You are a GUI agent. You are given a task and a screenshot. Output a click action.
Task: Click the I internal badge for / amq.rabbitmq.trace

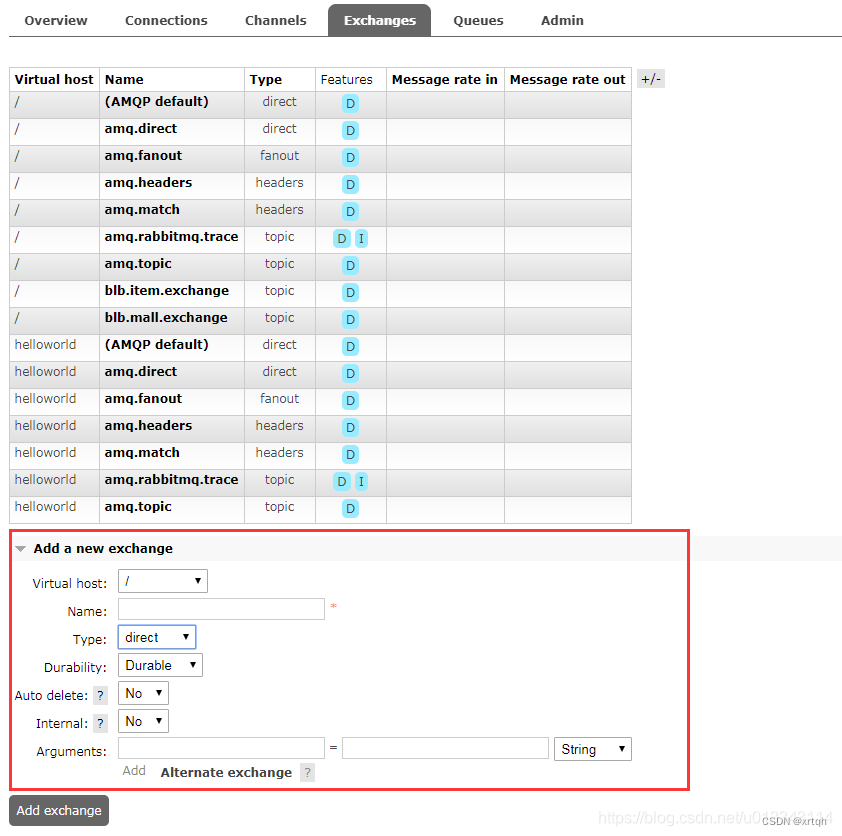click(x=361, y=238)
